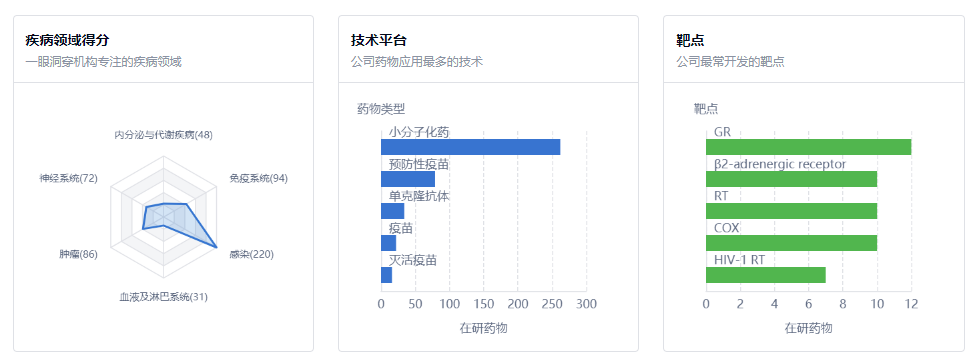Click the 感染(220) radar label
The width and height of the screenshot is (980, 364).
[251, 255]
